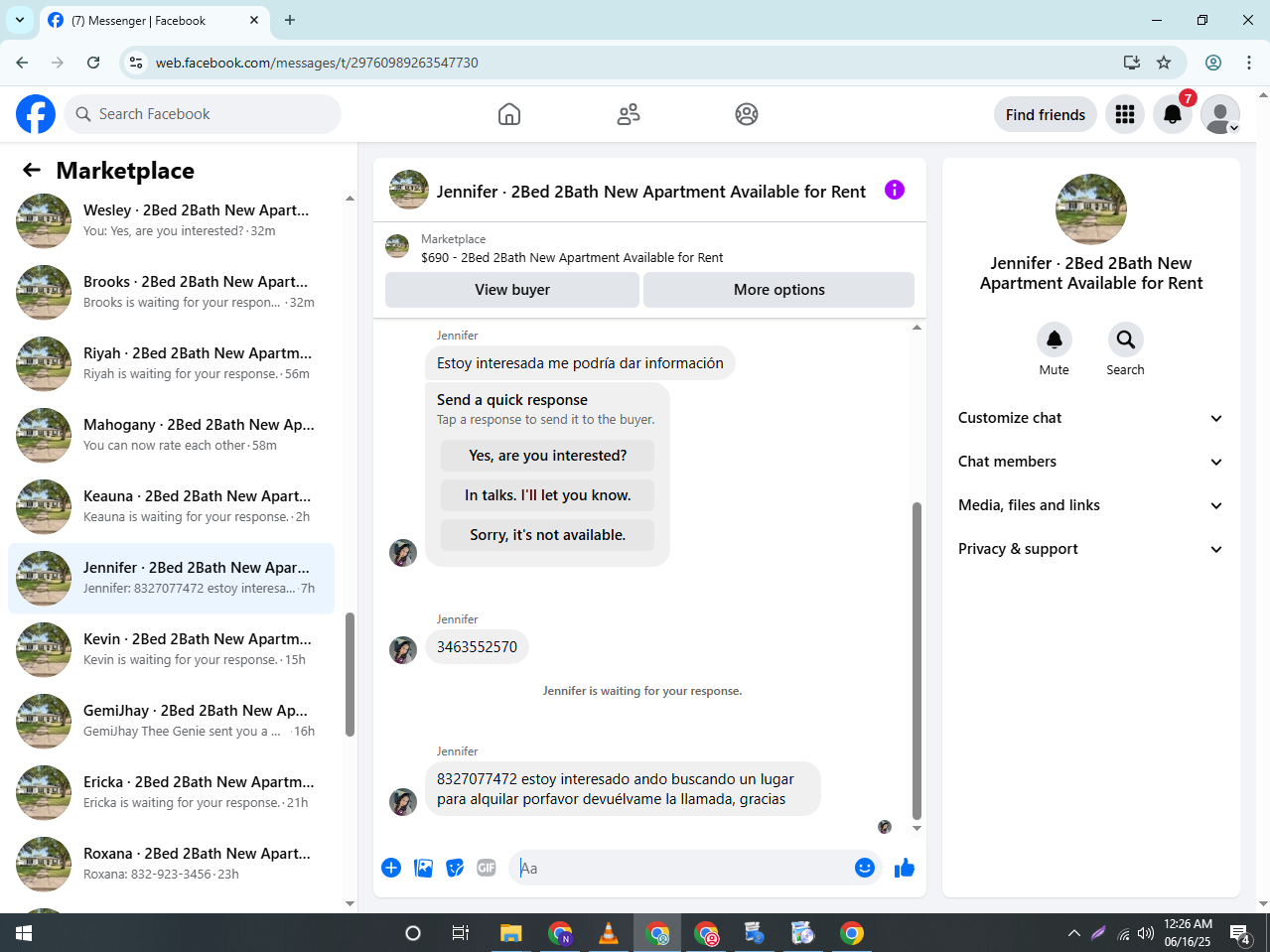Open the emoji picker
The height and width of the screenshot is (952, 1270).
(x=865, y=868)
